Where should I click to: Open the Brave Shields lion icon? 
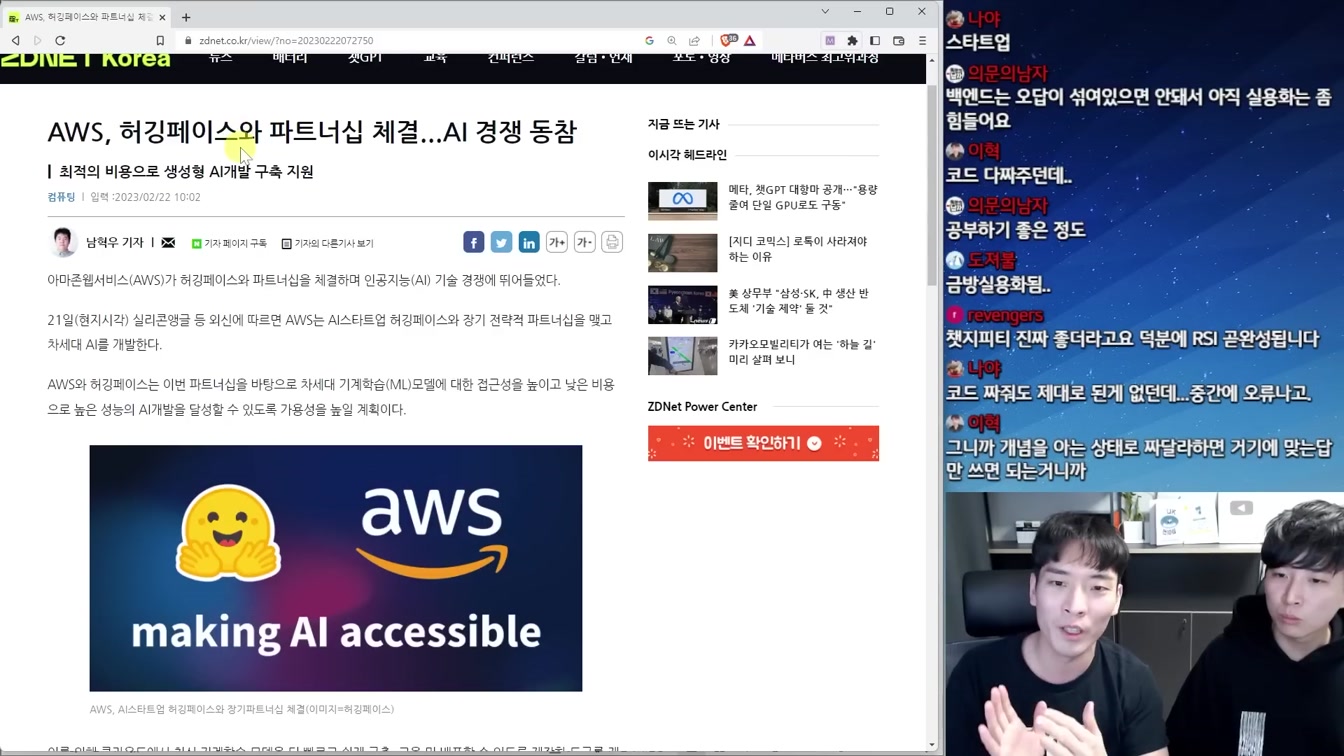click(728, 41)
